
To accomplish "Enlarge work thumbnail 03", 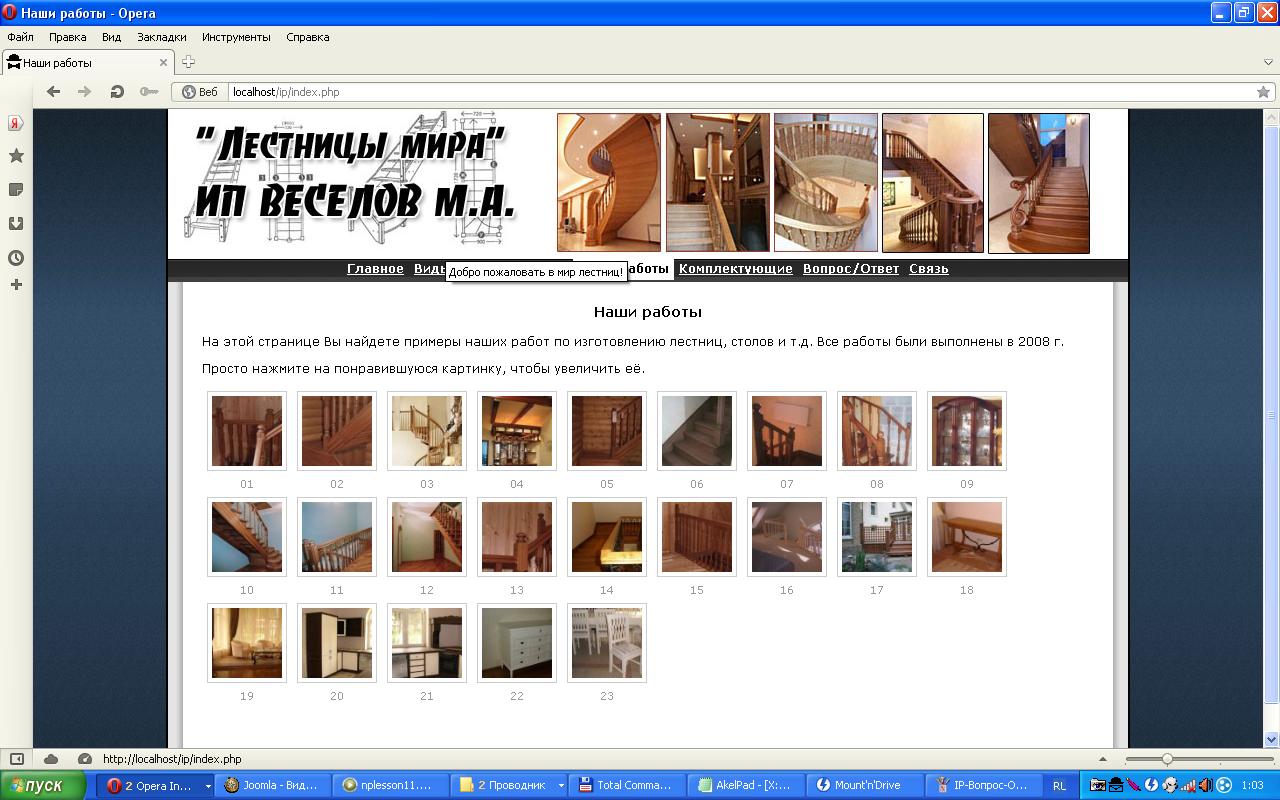I will click(427, 431).
